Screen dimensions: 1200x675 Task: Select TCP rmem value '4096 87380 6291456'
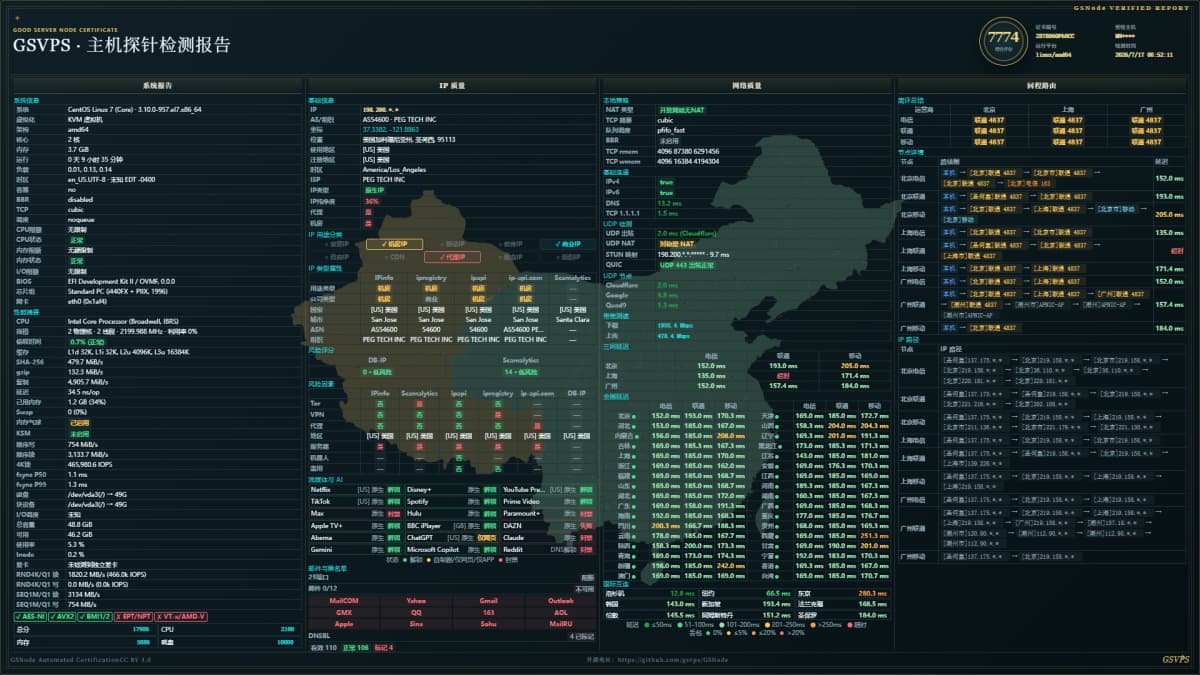tap(688, 150)
